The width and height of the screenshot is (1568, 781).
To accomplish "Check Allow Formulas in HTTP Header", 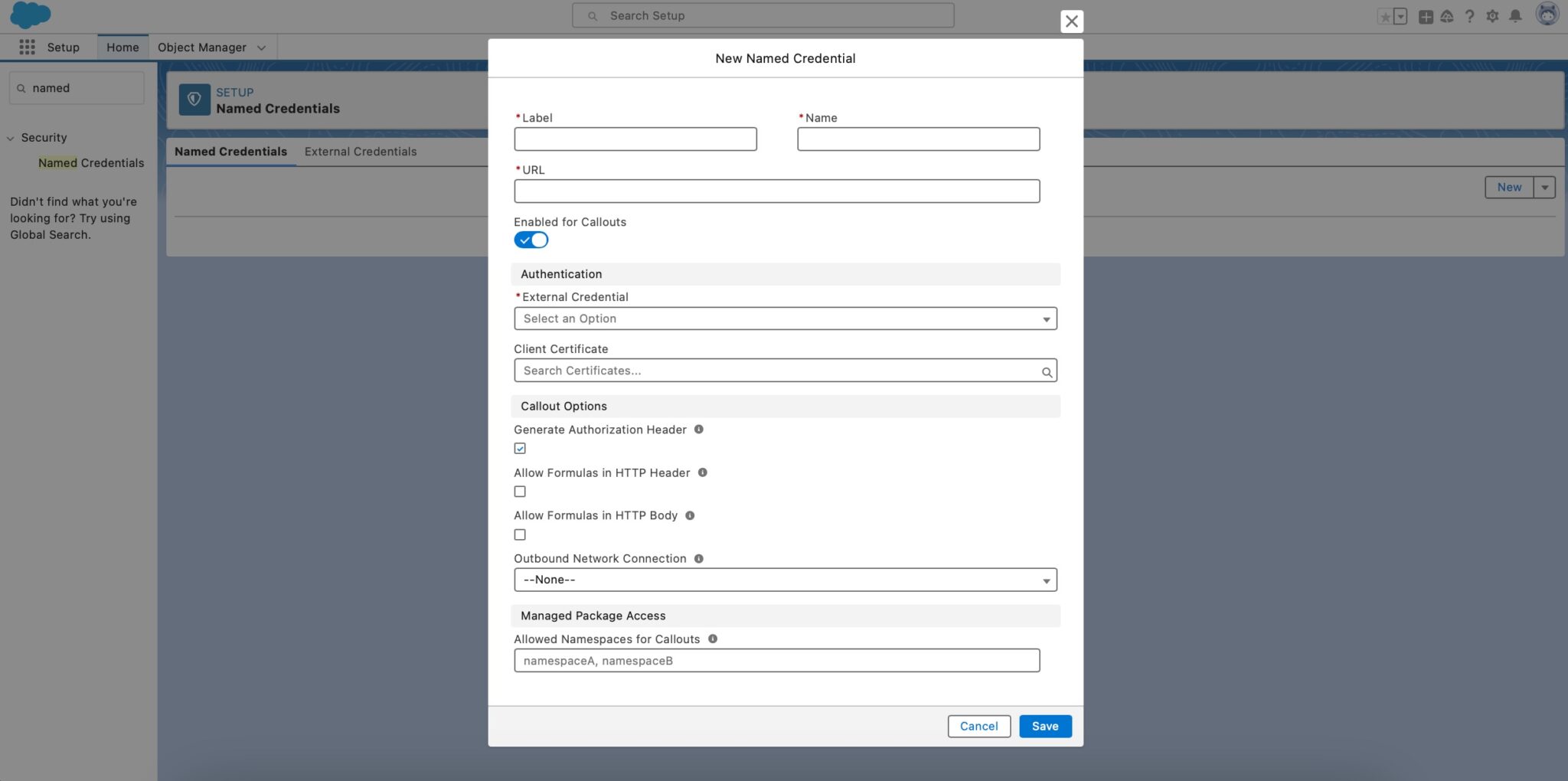I will [x=520, y=491].
